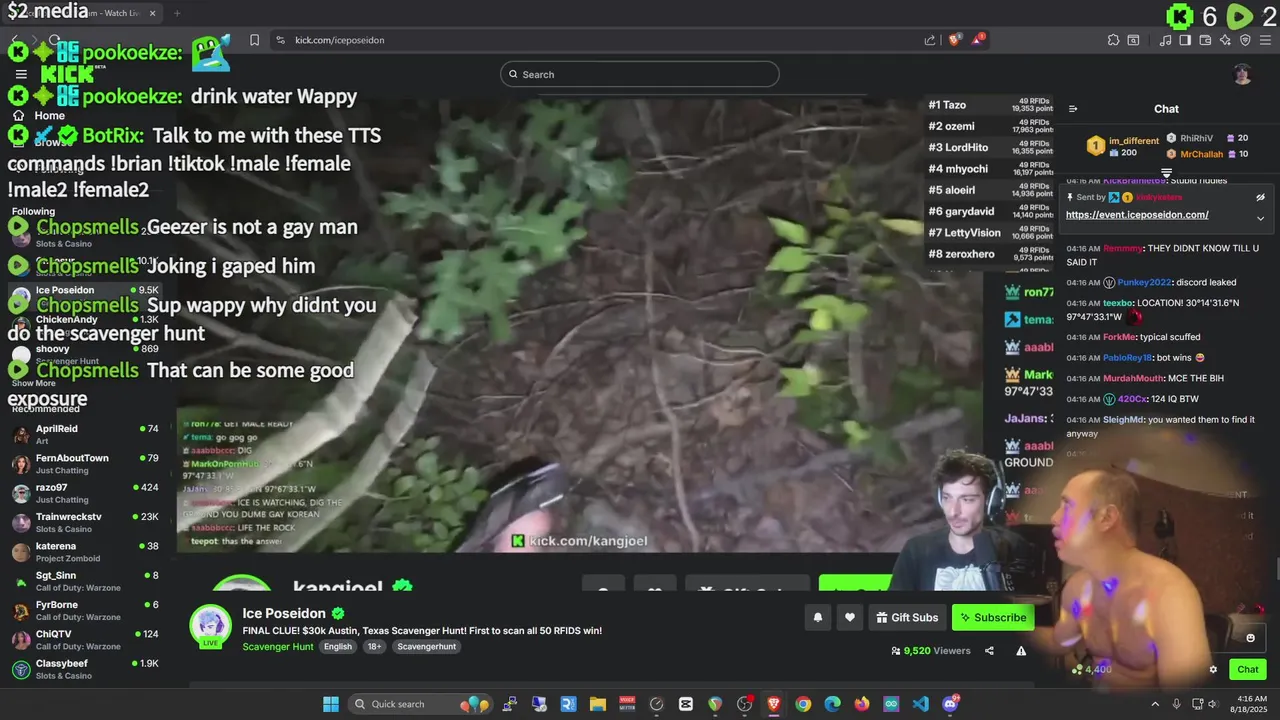The width and height of the screenshot is (1280, 720).
Task: Open the Brave Shields lion icon
Action: click(954, 40)
